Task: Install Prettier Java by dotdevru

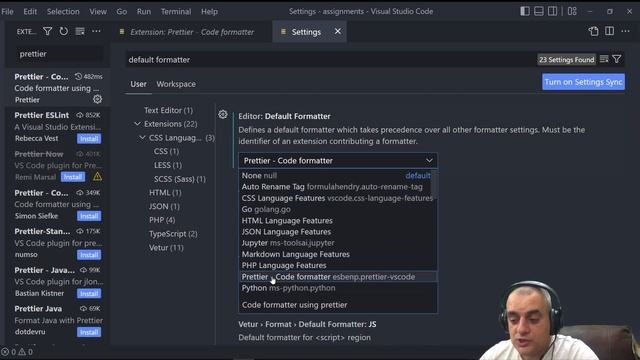Action: coord(89,332)
